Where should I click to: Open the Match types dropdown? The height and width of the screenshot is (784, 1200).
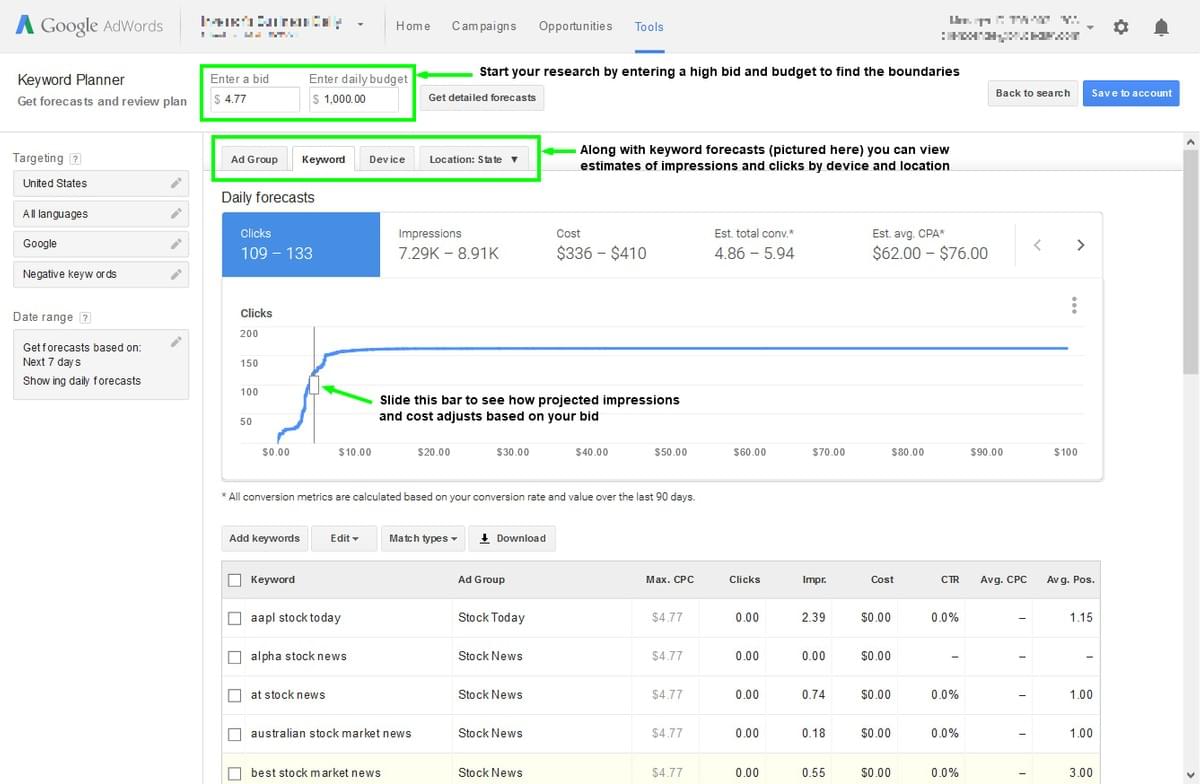coord(422,538)
